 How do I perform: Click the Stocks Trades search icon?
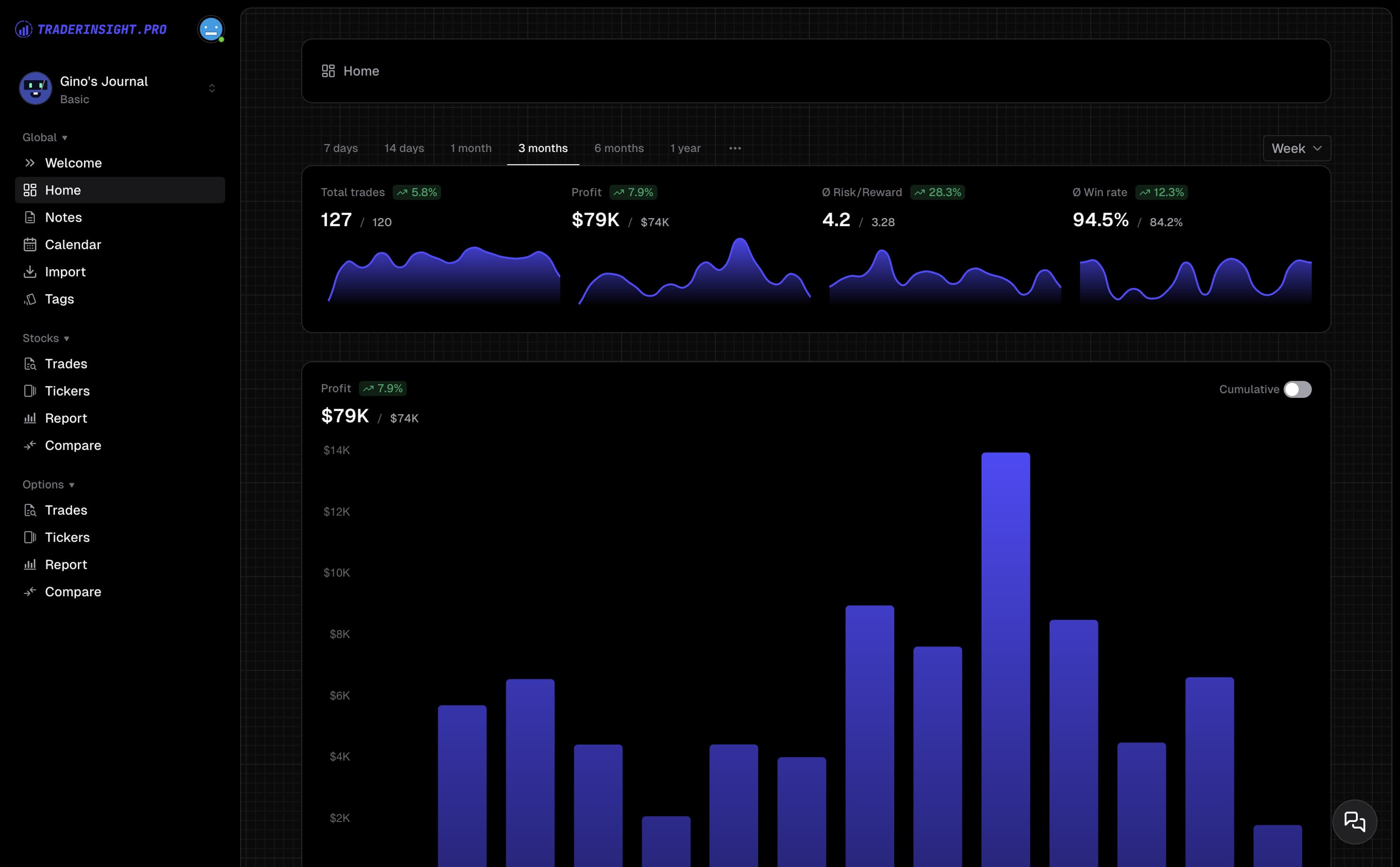tap(30, 364)
